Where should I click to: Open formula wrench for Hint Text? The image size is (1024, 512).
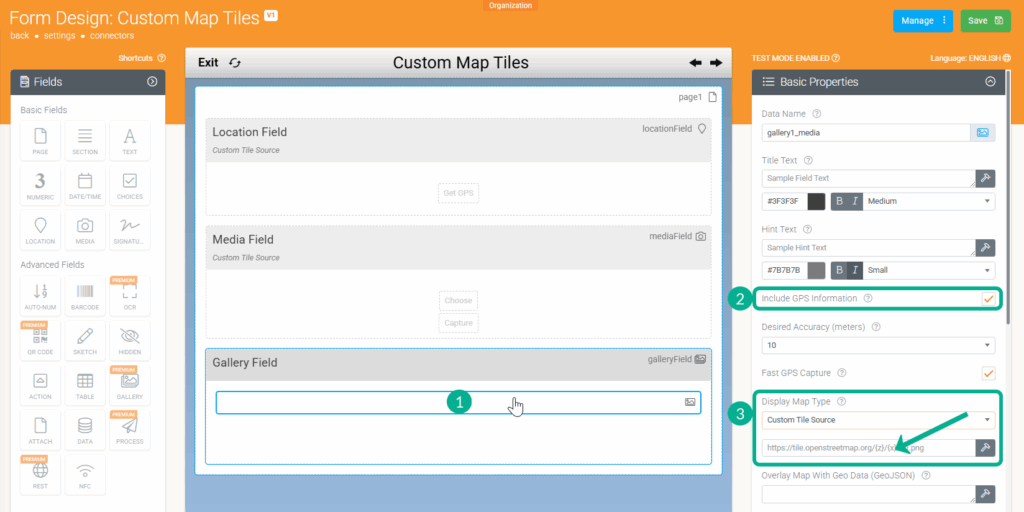point(985,248)
